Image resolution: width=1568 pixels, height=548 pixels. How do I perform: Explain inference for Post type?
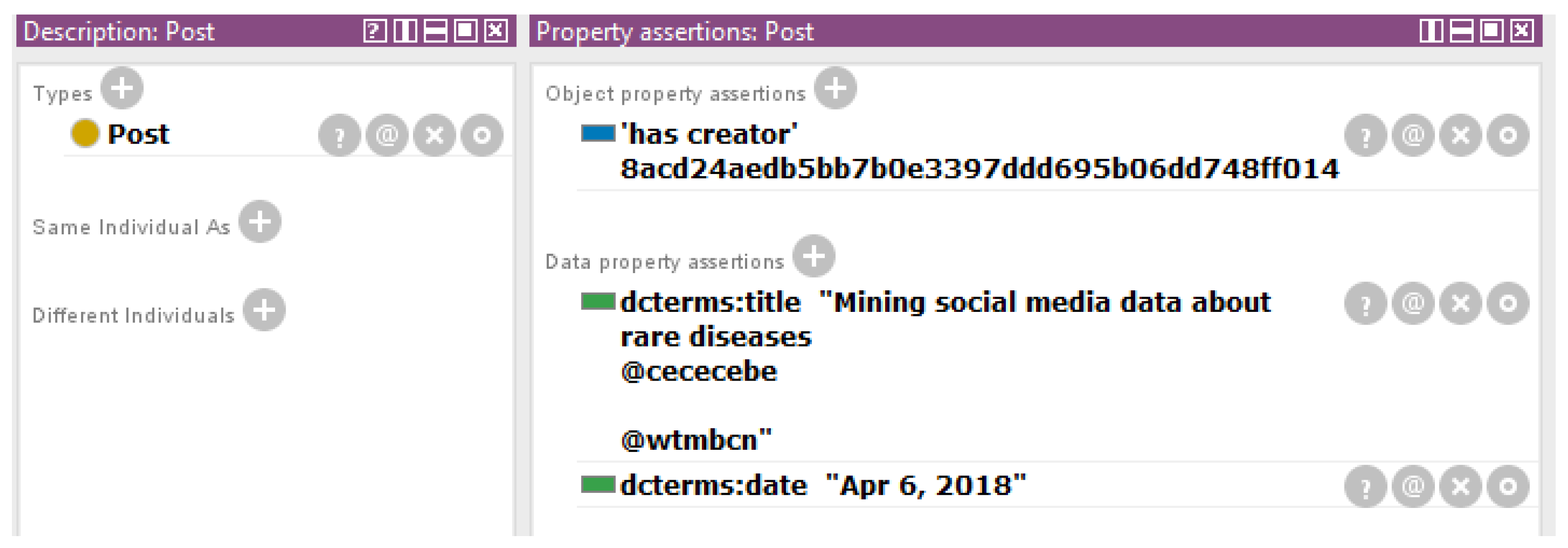click(x=339, y=135)
